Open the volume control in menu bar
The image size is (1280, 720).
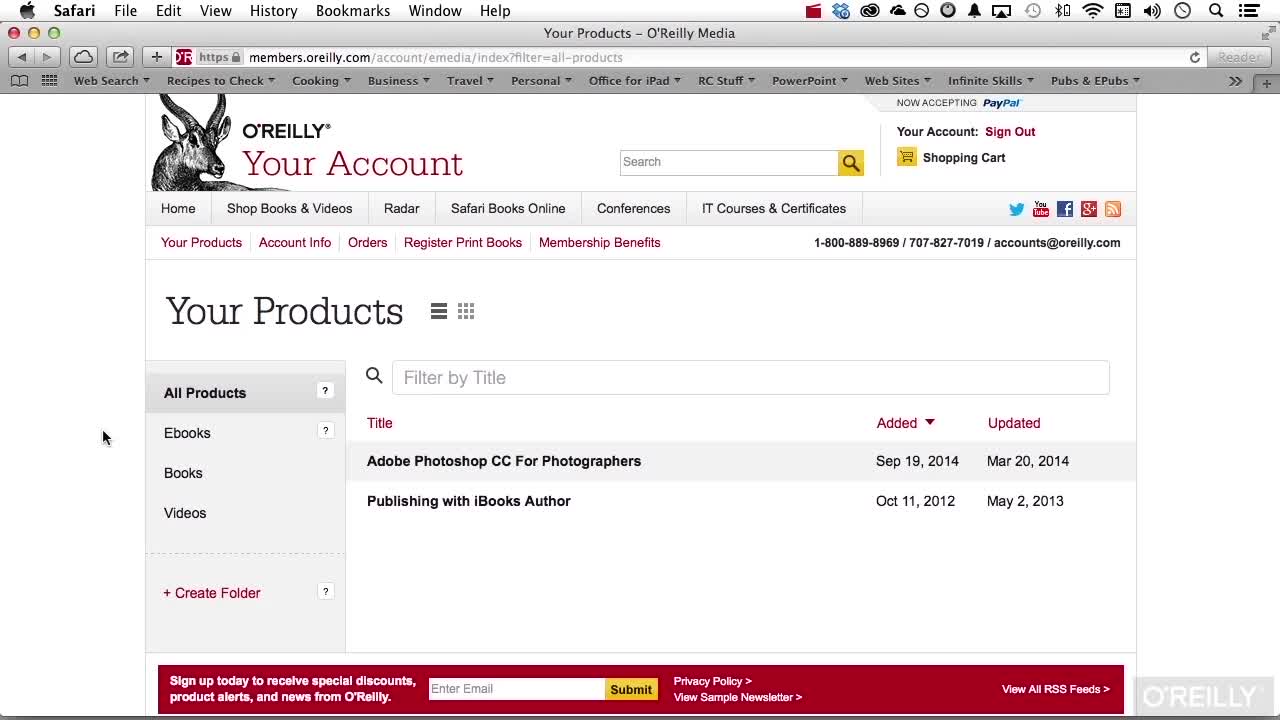coord(1152,11)
